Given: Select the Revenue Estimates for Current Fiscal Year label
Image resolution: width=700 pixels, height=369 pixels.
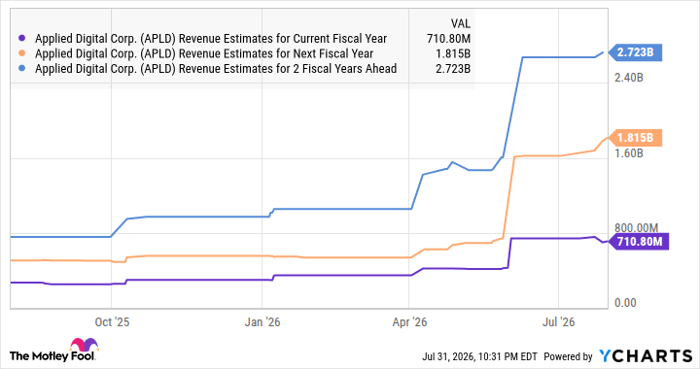Looking at the screenshot, I should [211, 39].
